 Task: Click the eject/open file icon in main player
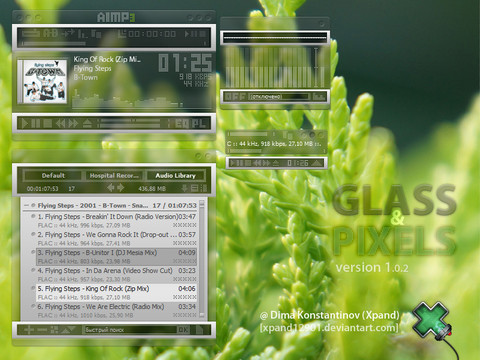coord(87,124)
